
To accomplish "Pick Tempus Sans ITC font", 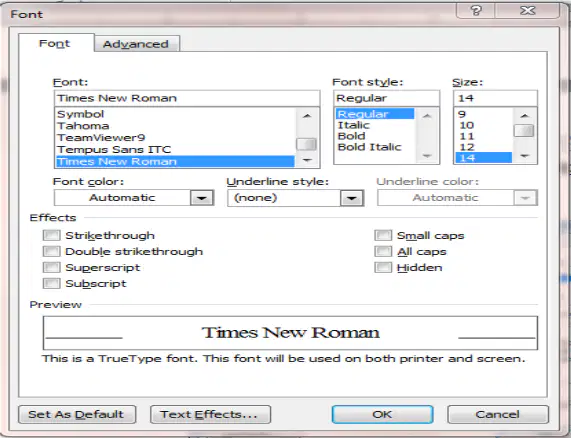I will point(175,150).
